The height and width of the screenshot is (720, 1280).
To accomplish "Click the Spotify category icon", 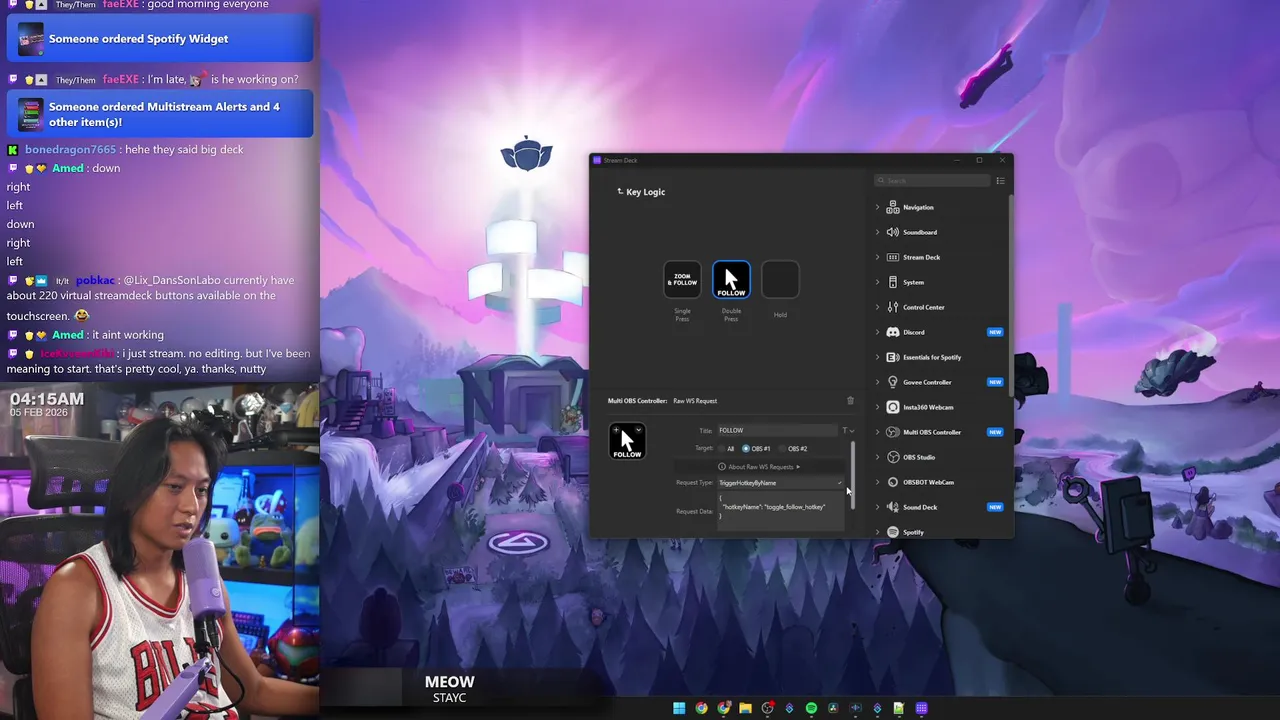I will point(893,532).
